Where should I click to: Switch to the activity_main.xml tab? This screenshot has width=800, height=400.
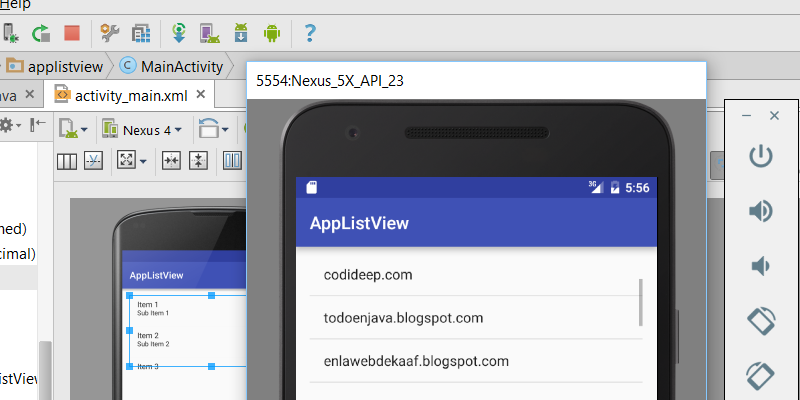(x=130, y=96)
